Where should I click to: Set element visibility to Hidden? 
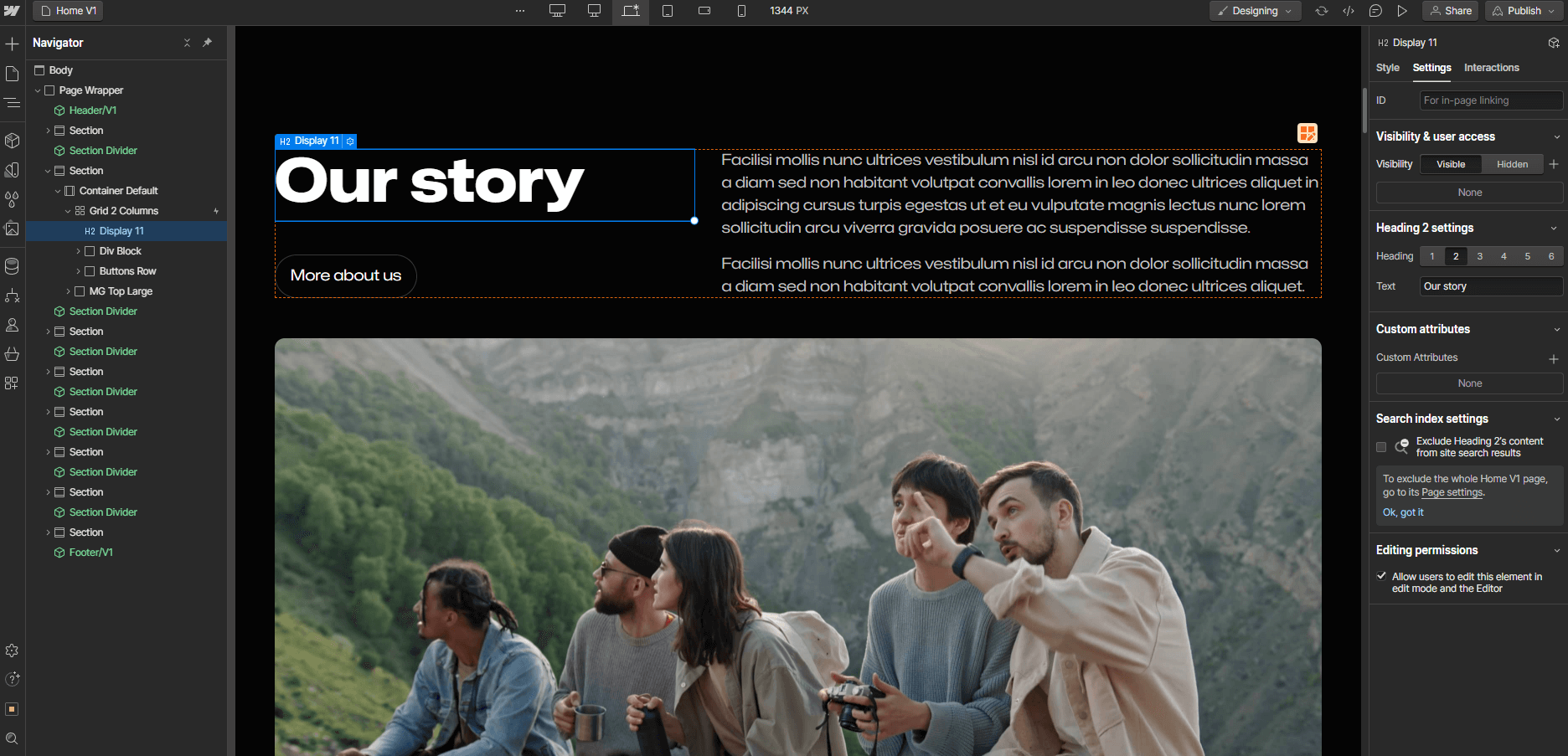point(1512,163)
